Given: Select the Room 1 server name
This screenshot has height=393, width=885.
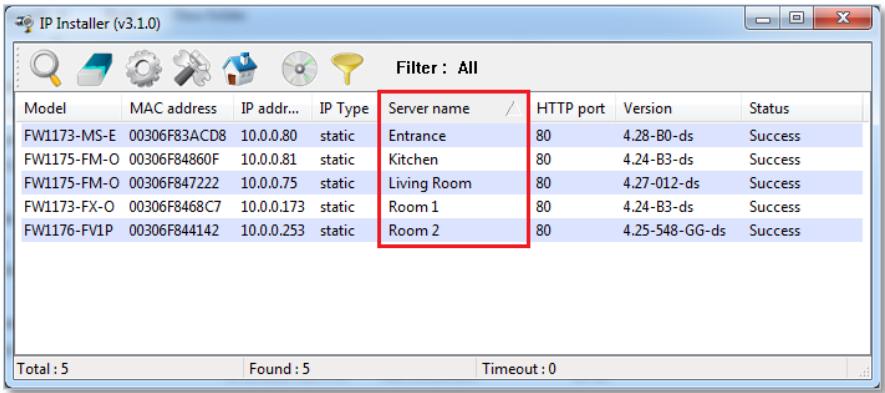Looking at the screenshot, I should tap(414, 207).
